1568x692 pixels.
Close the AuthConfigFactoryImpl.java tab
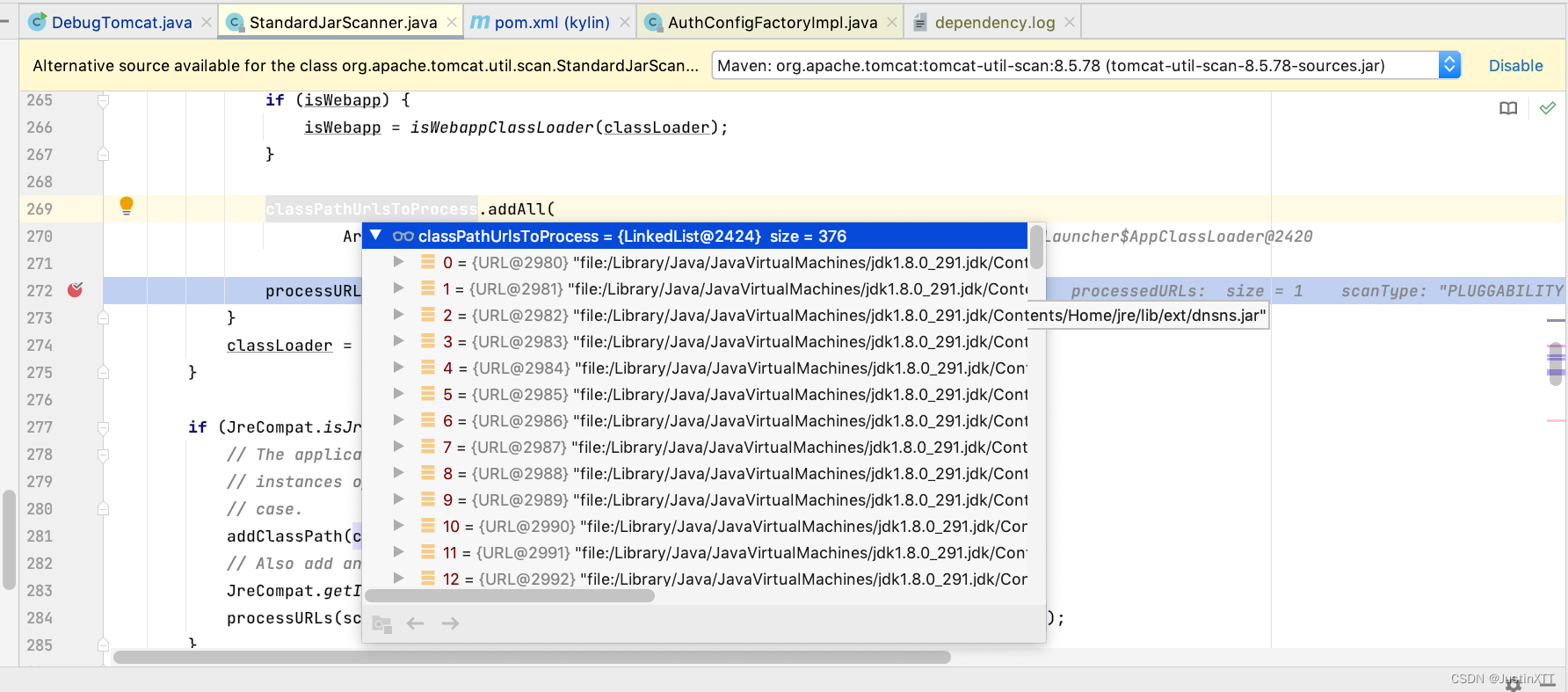click(892, 22)
